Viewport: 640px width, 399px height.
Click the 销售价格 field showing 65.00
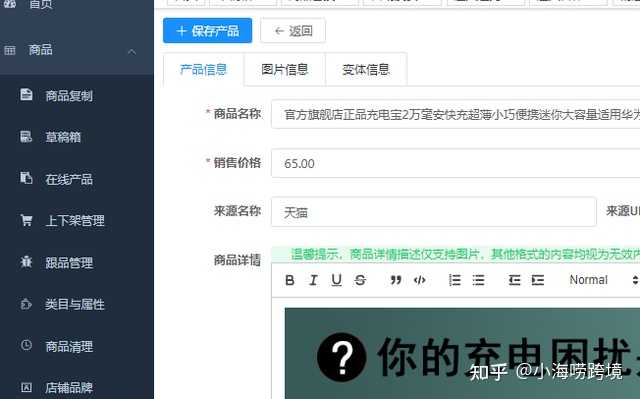(x=456, y=163)
